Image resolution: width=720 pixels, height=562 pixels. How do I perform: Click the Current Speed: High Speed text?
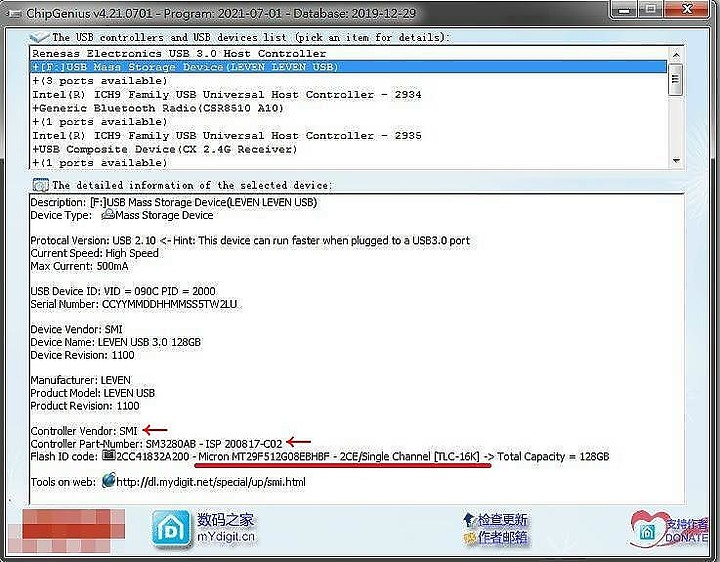pos(95,253)
